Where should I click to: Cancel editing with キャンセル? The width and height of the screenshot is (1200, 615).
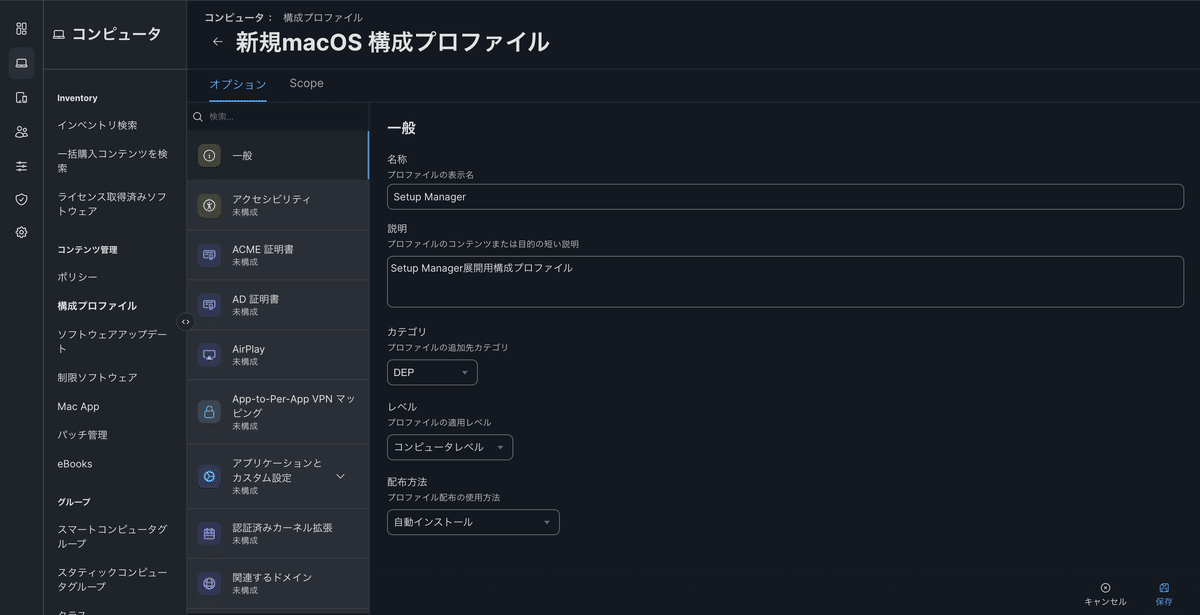point(1106,596)
